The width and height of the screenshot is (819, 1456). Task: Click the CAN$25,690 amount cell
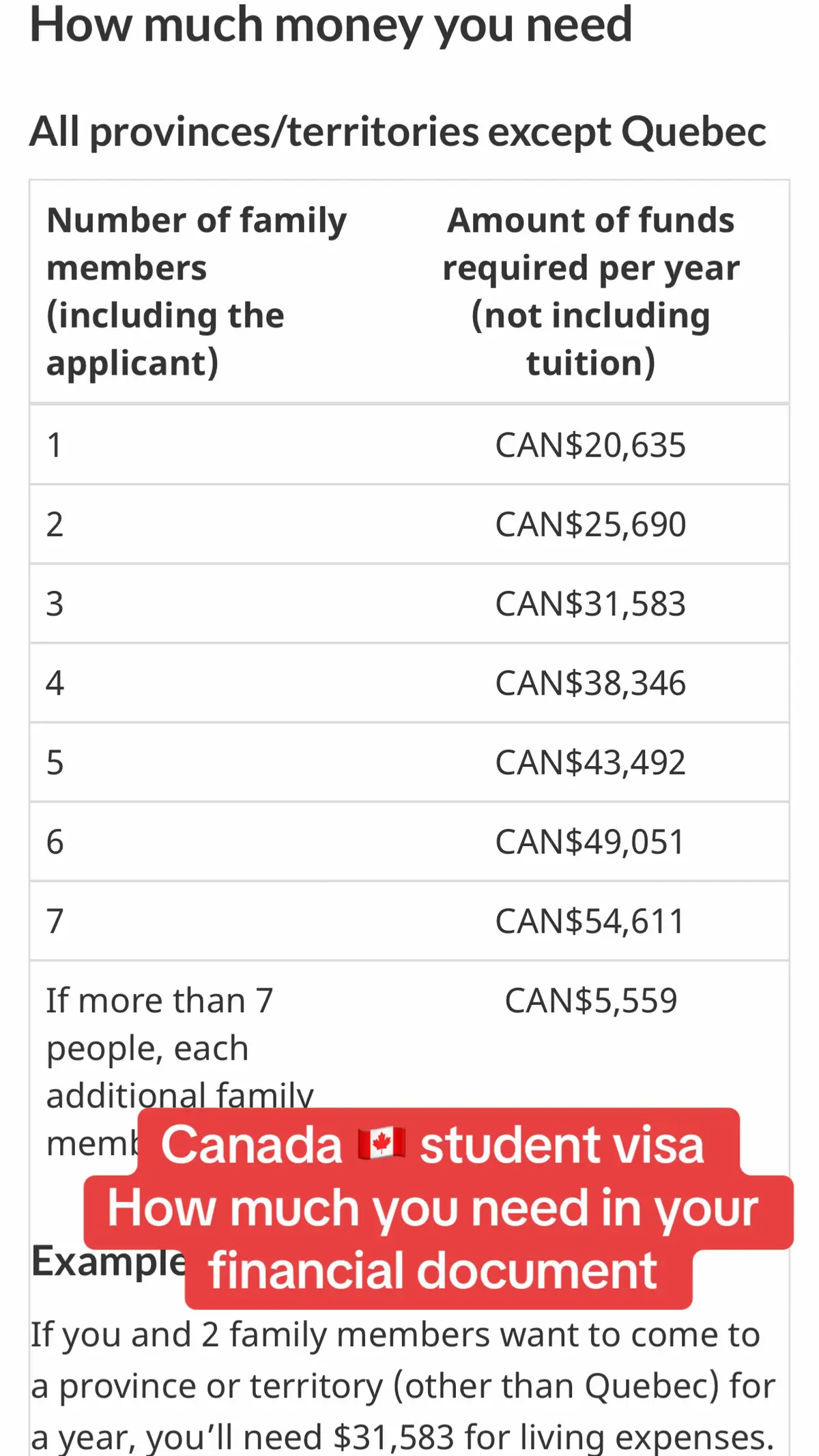tap(590, 524)
